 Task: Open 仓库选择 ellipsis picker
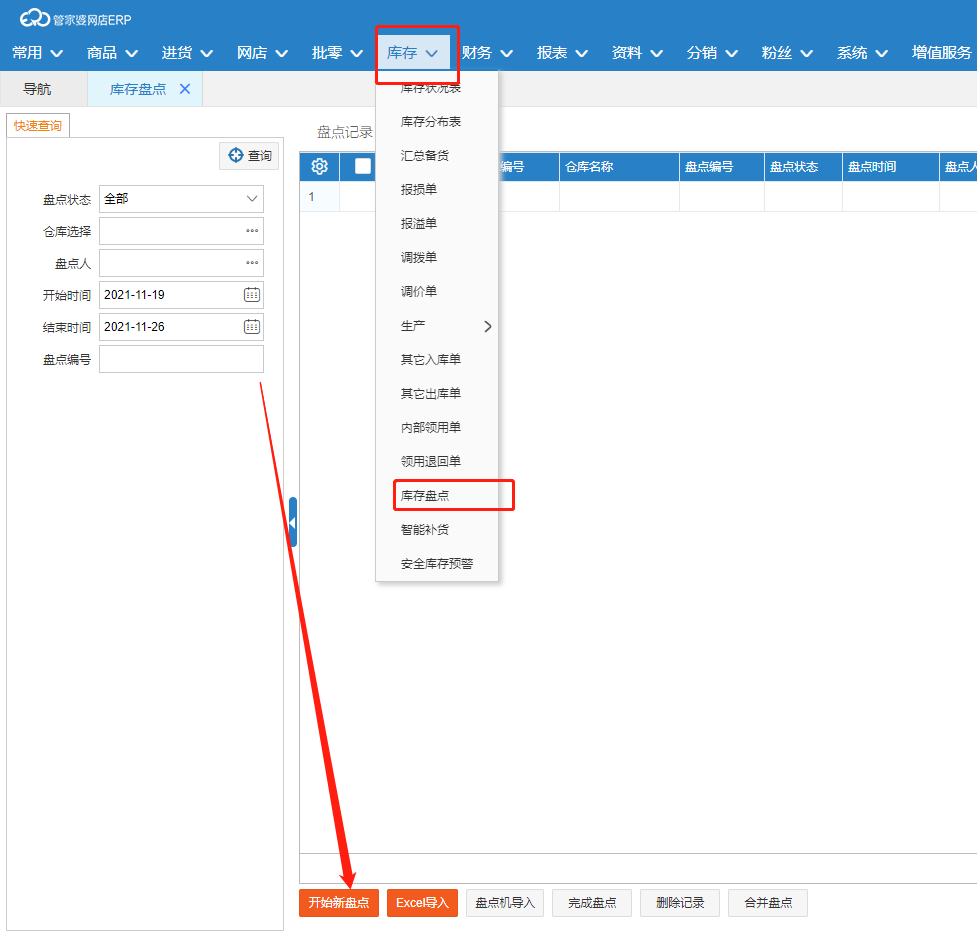[252, 231]
